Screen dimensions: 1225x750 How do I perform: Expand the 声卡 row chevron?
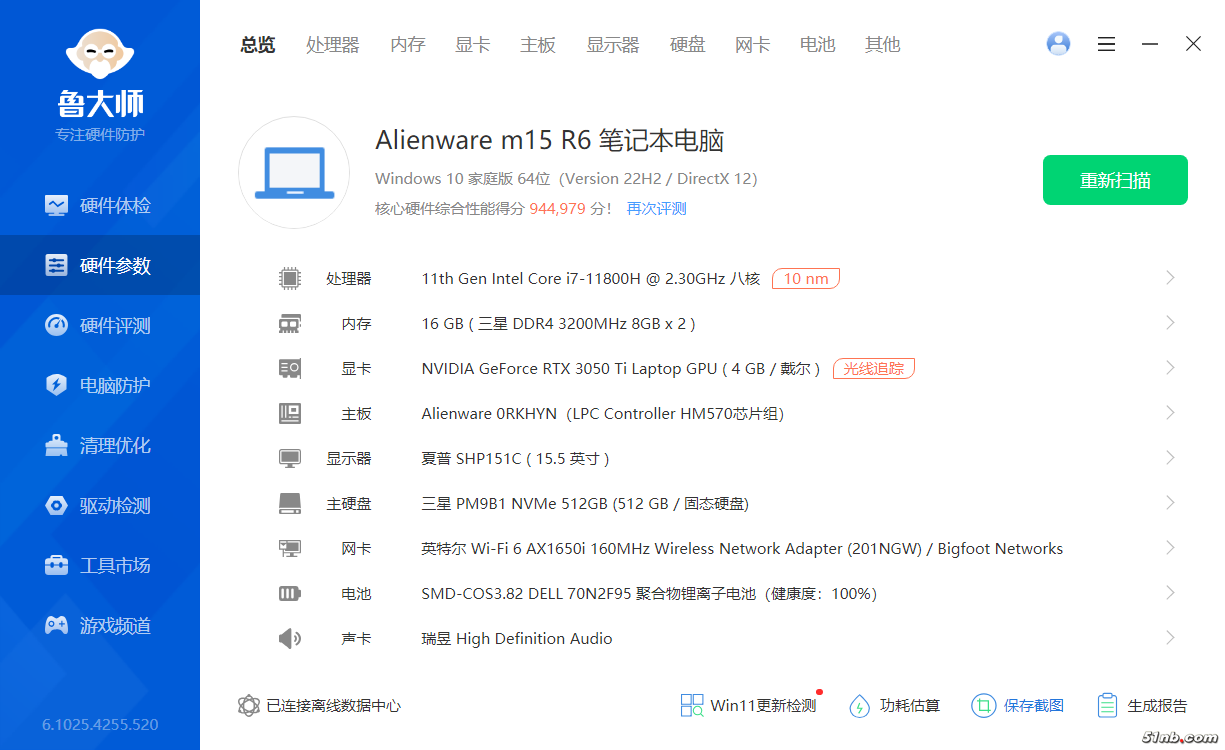click(x=1170, y=638)
